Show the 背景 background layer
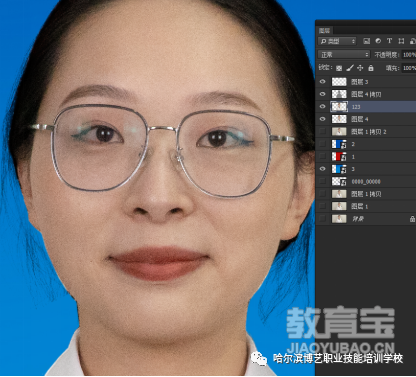Screen dimensions: 416x377 click(322, 219)
